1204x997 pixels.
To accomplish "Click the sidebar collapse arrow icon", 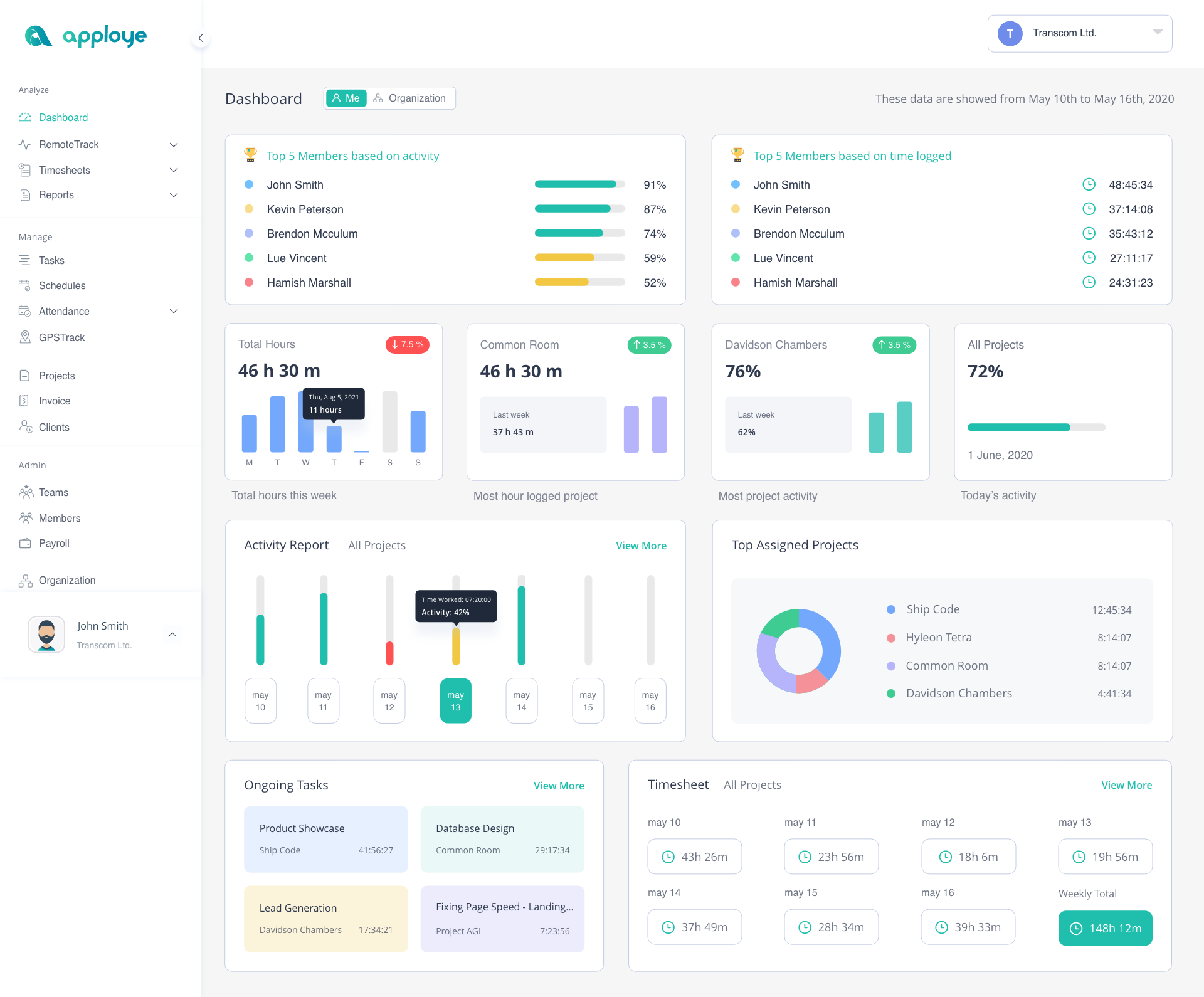I will pos(200,38).
